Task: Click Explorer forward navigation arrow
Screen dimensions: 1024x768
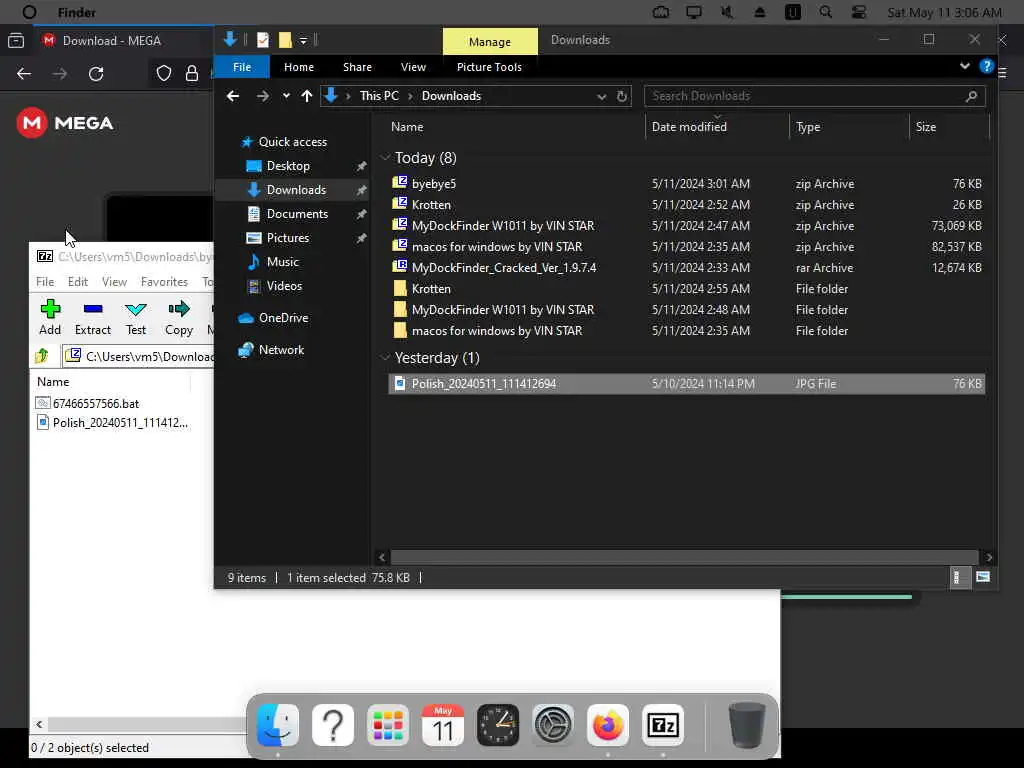Action: (263, 96)
